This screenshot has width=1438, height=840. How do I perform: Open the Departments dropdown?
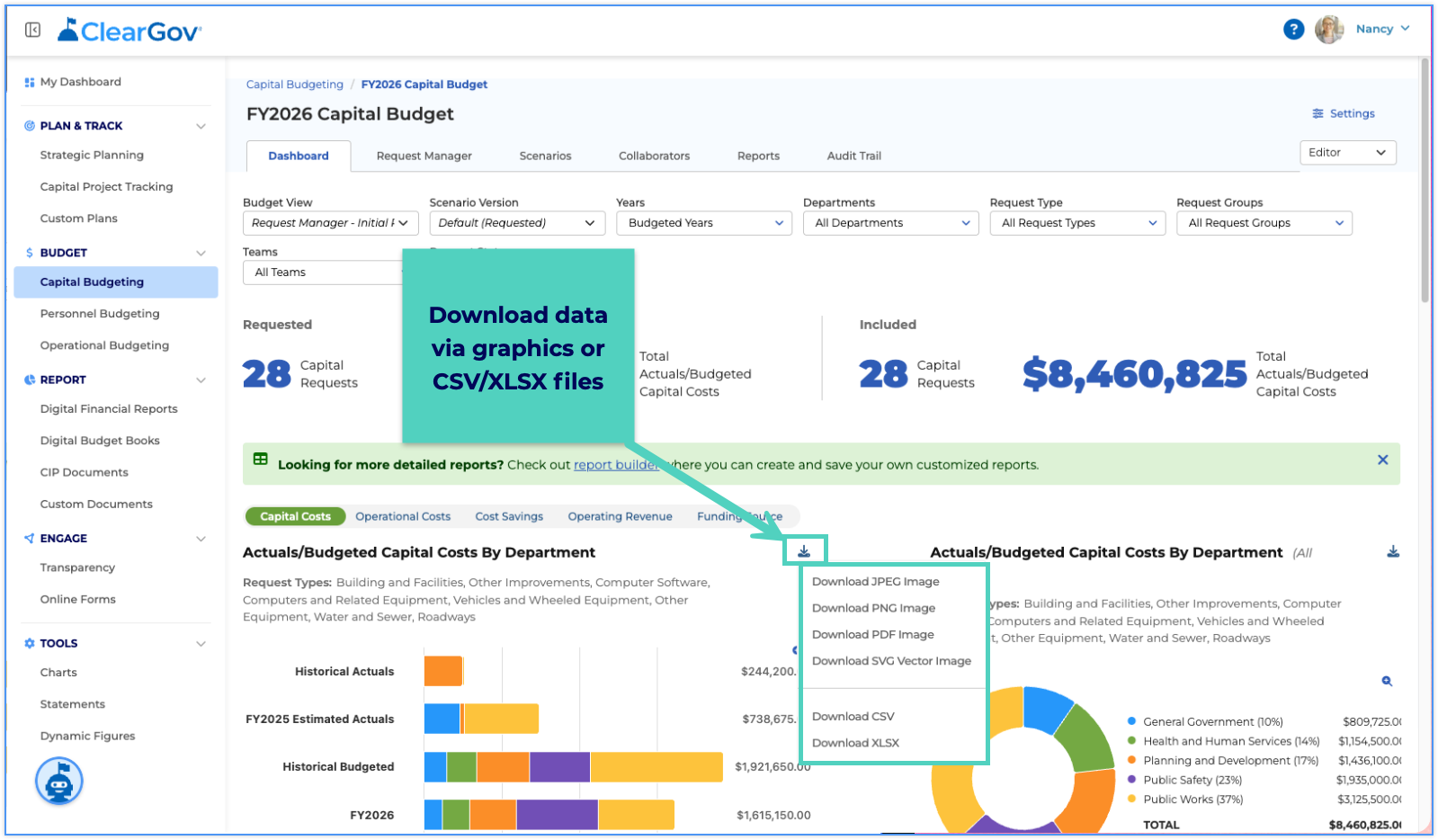pos(891,223)
